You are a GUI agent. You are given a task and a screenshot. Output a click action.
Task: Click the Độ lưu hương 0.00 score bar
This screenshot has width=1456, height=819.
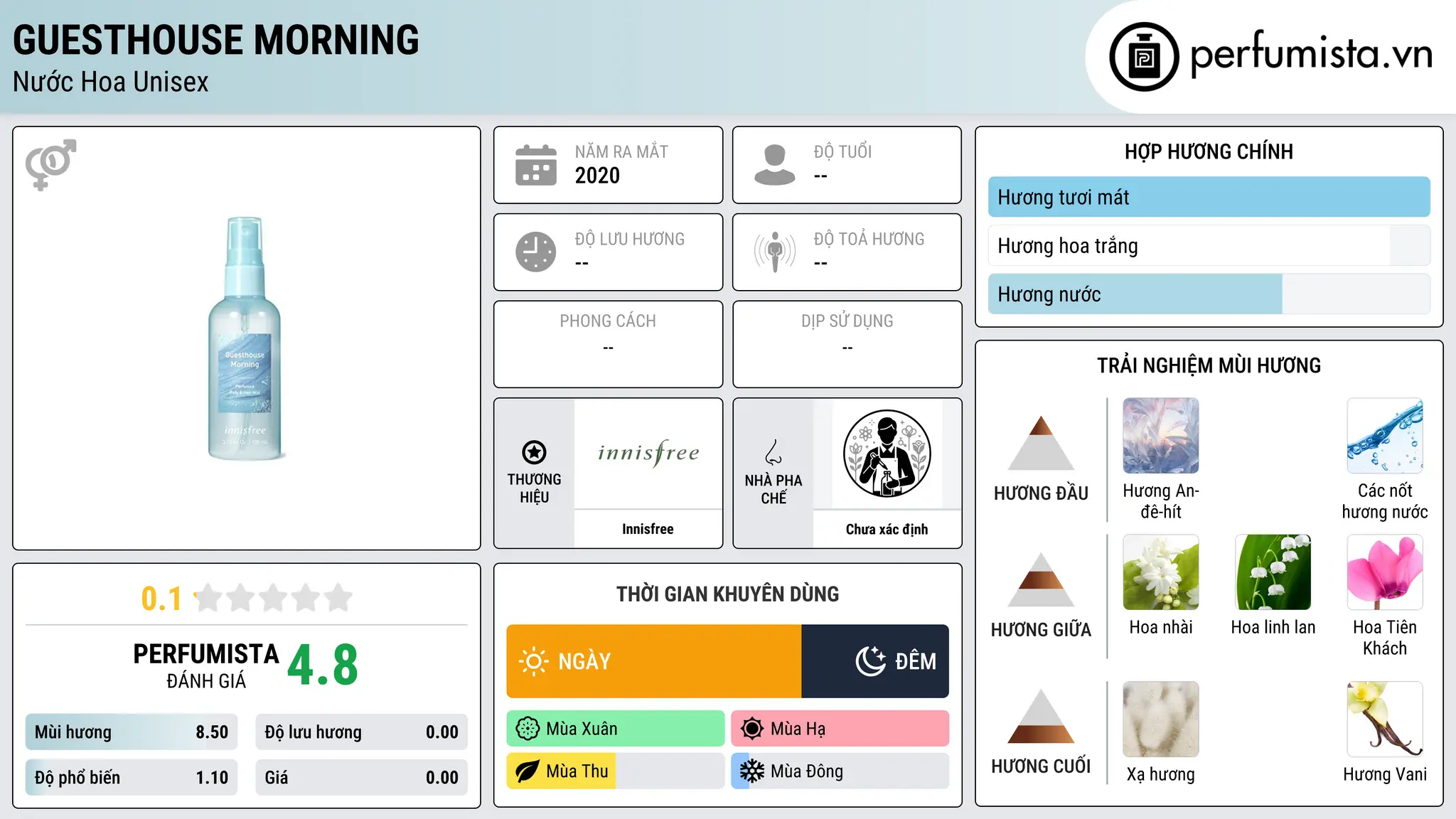[362, 732]
